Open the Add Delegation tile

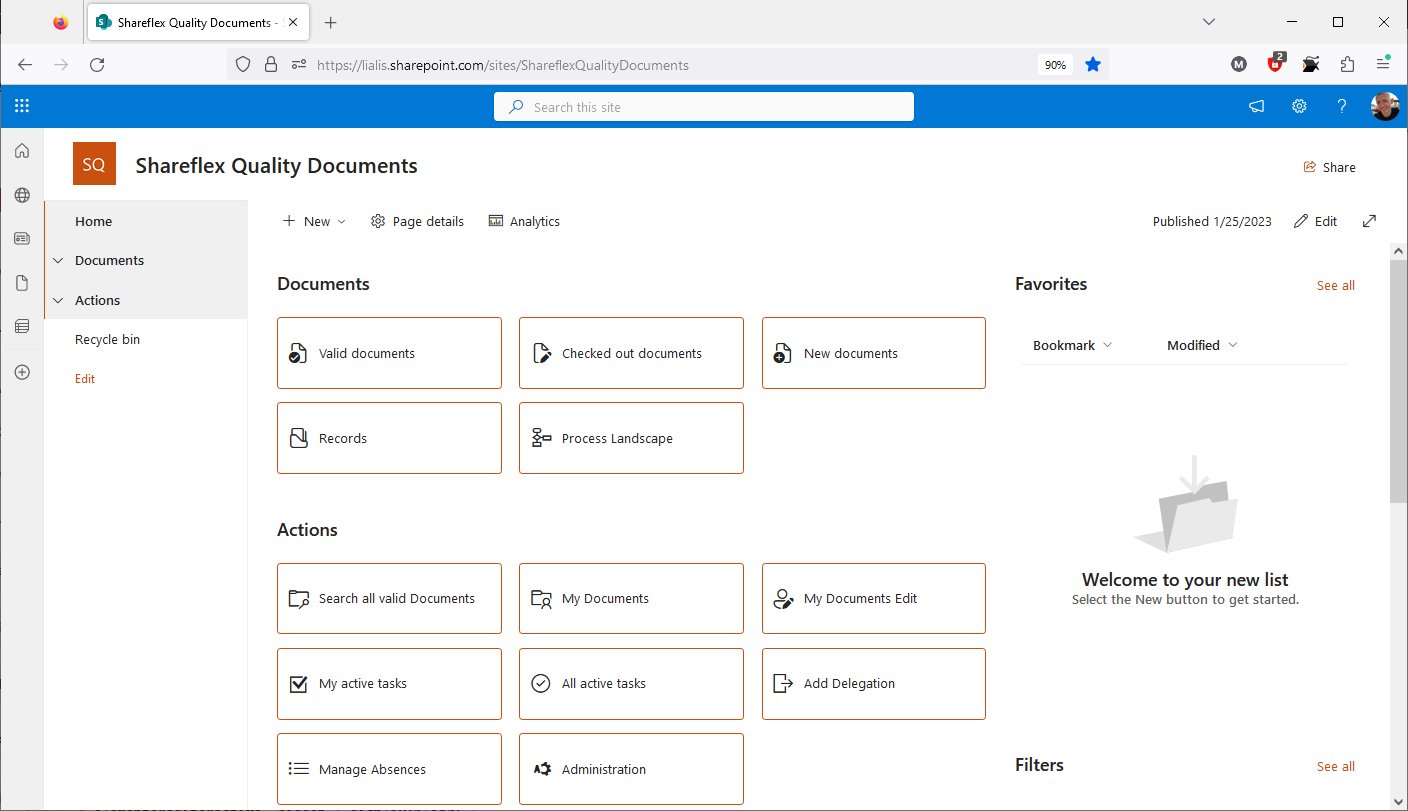point(874,684)
